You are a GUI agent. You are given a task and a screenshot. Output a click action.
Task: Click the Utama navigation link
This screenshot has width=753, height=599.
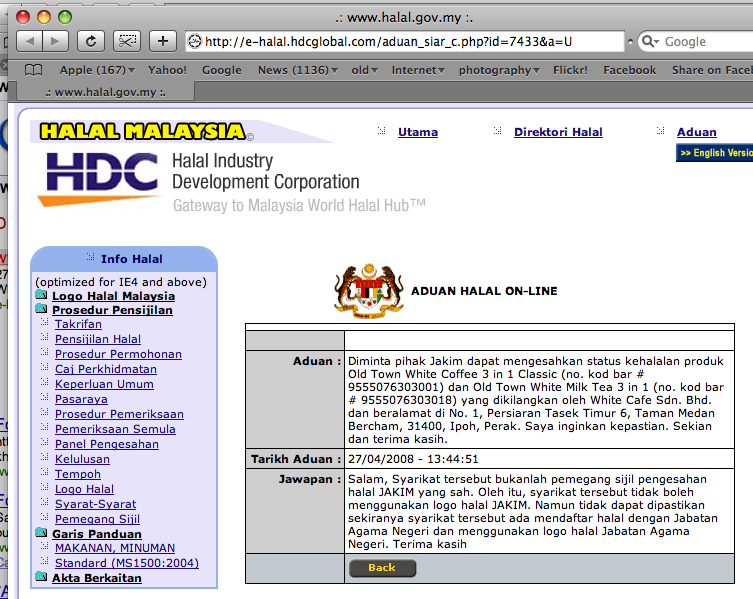[418, 132]
